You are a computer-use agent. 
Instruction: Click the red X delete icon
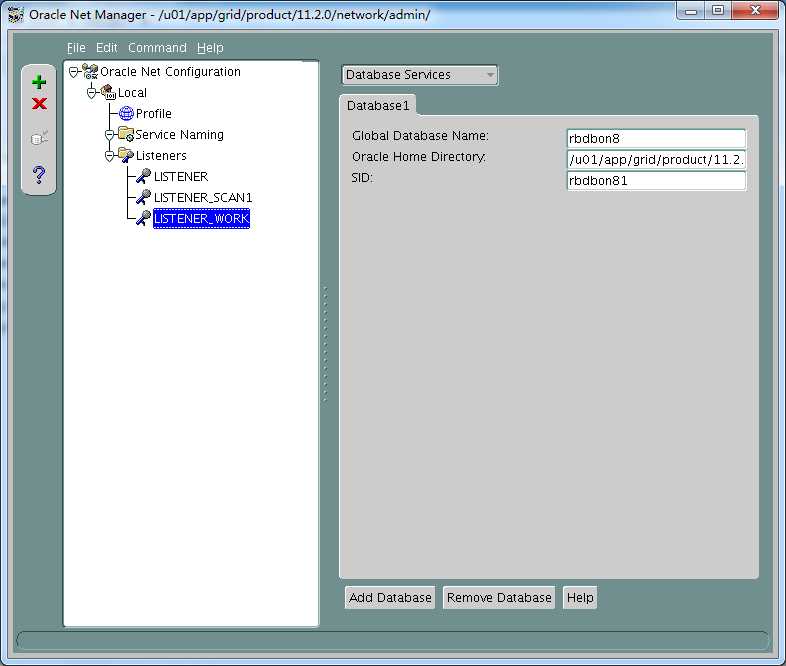tap(39, 104)
